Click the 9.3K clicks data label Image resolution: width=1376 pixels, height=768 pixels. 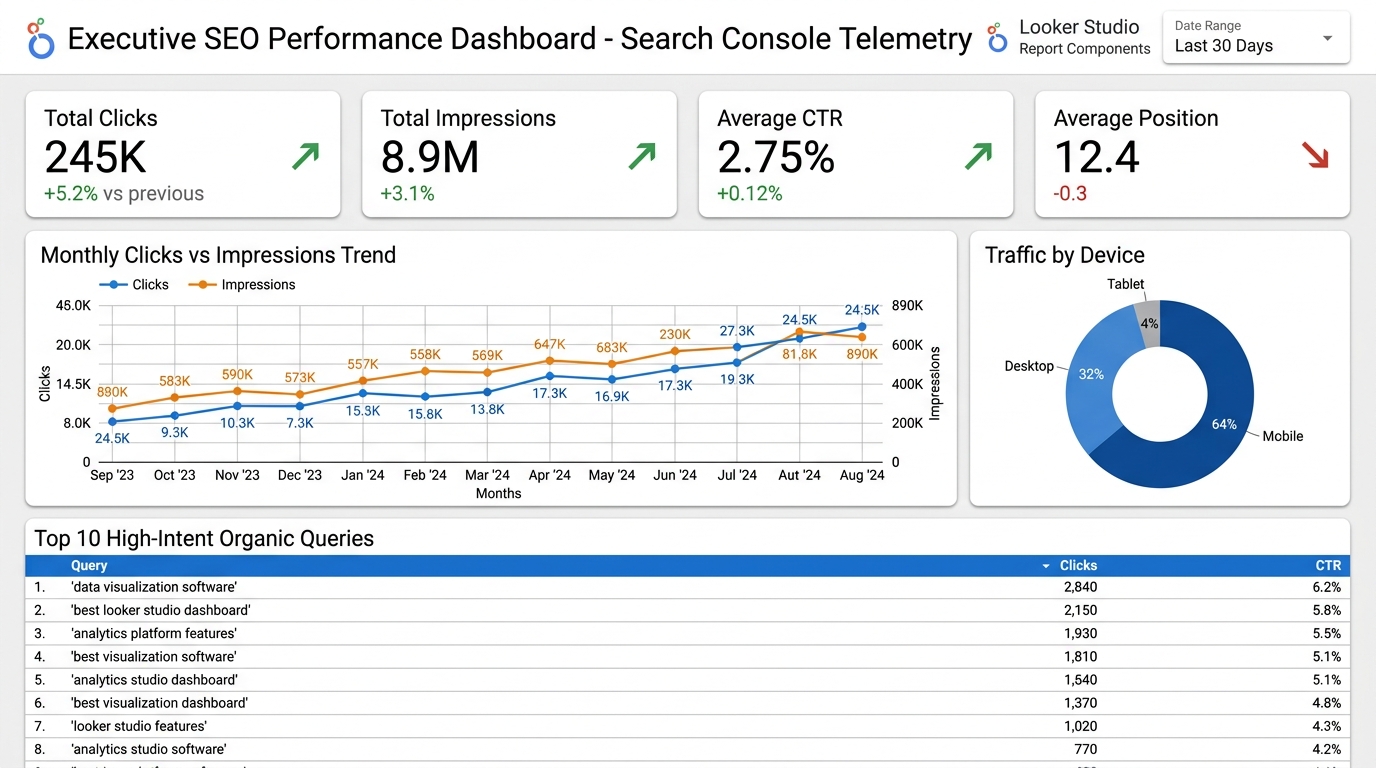175,432
